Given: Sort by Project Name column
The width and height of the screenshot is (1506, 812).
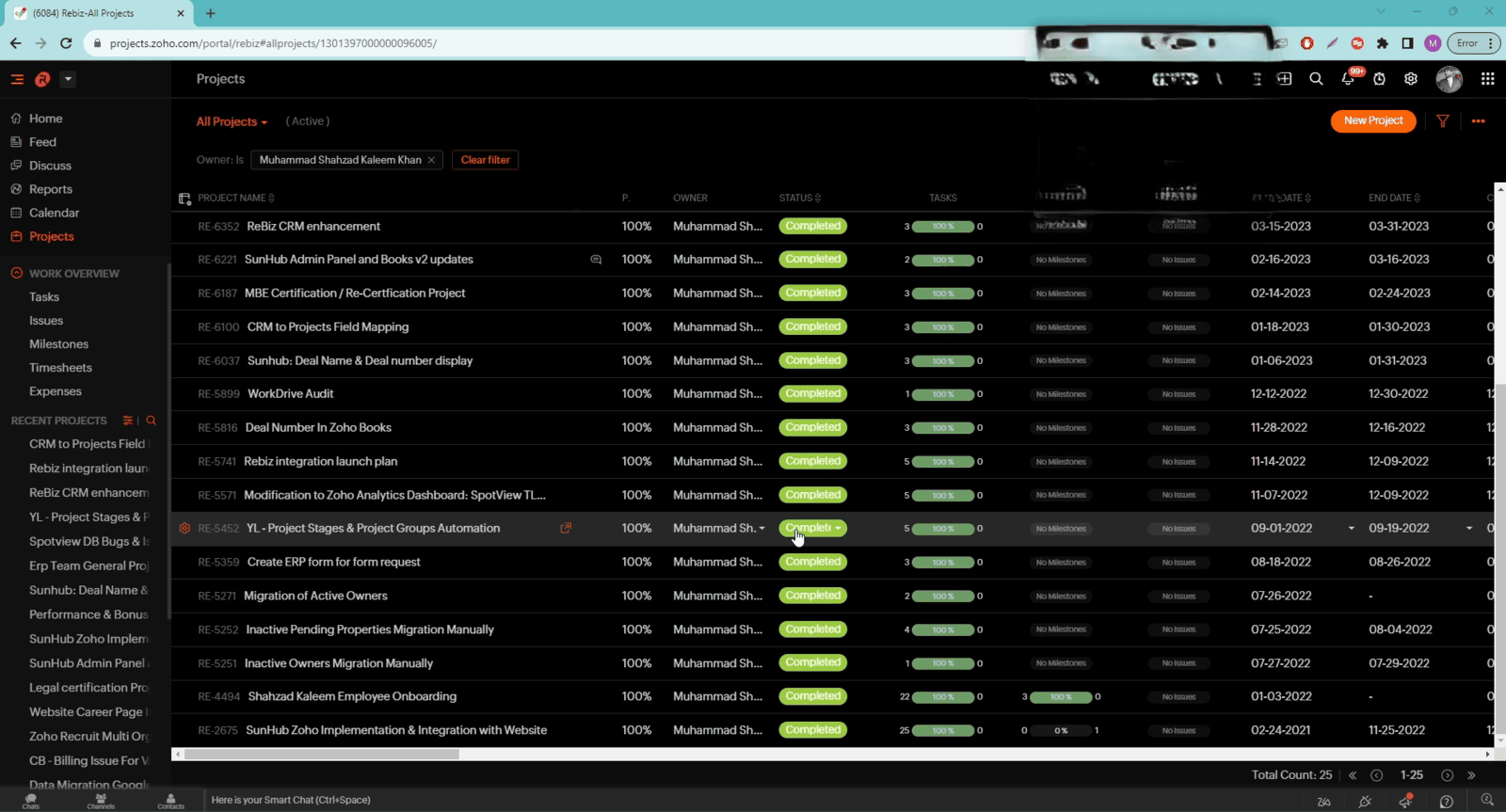Looking at the screenshot, I should 236,198.
